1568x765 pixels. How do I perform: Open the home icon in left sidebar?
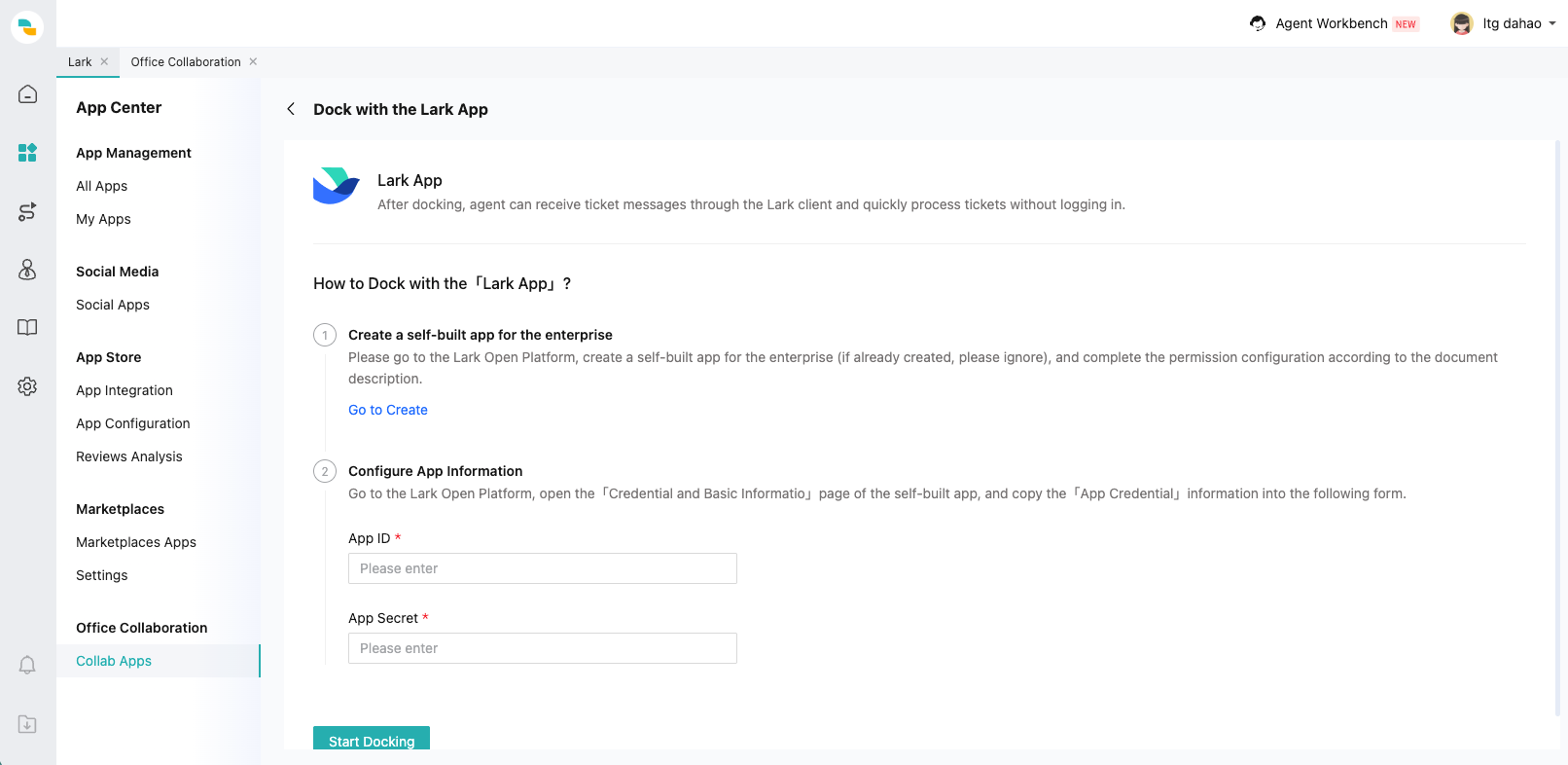coord(27,94)
